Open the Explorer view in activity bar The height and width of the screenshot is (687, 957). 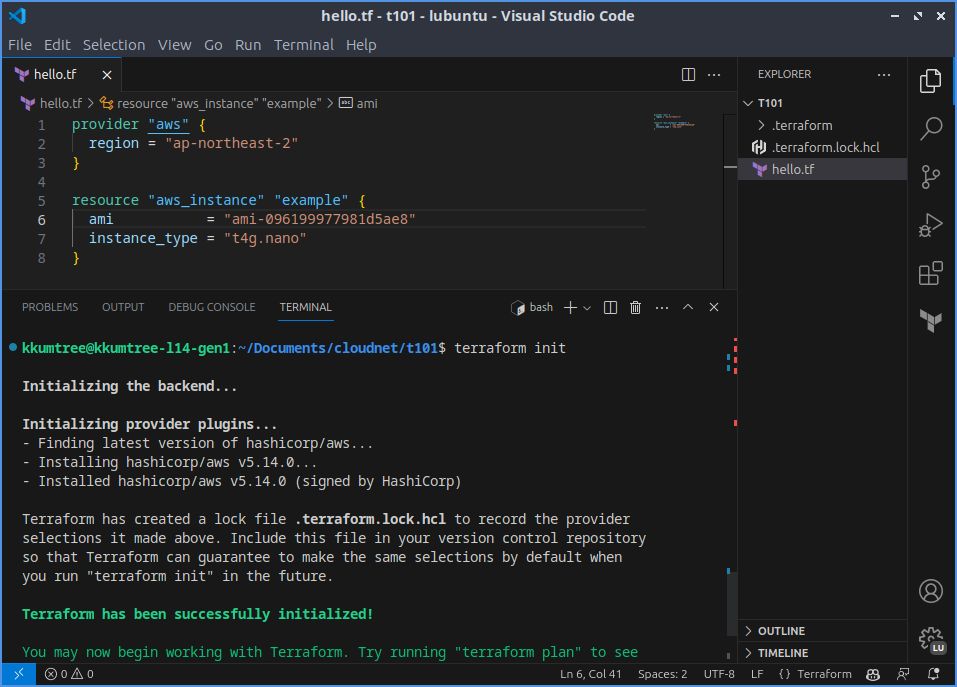pyautogui.click(x=930, y=81)
